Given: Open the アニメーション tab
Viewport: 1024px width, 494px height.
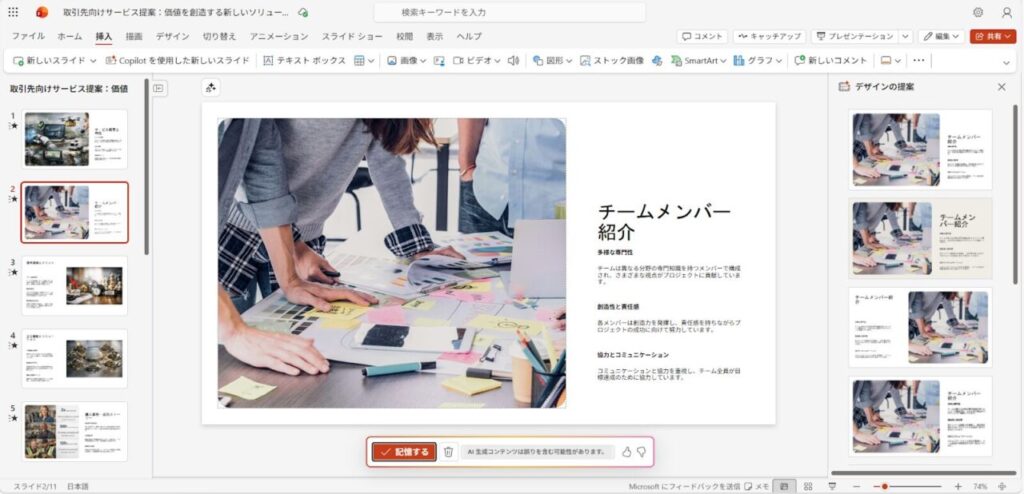Looking at the screenshot, I should pyautogui.click(x=279, y=36).
